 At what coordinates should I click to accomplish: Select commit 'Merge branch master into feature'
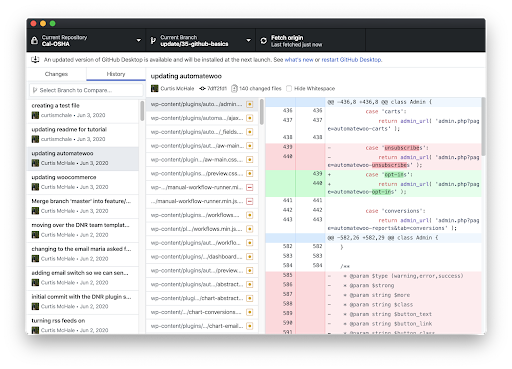pos(83,206)
